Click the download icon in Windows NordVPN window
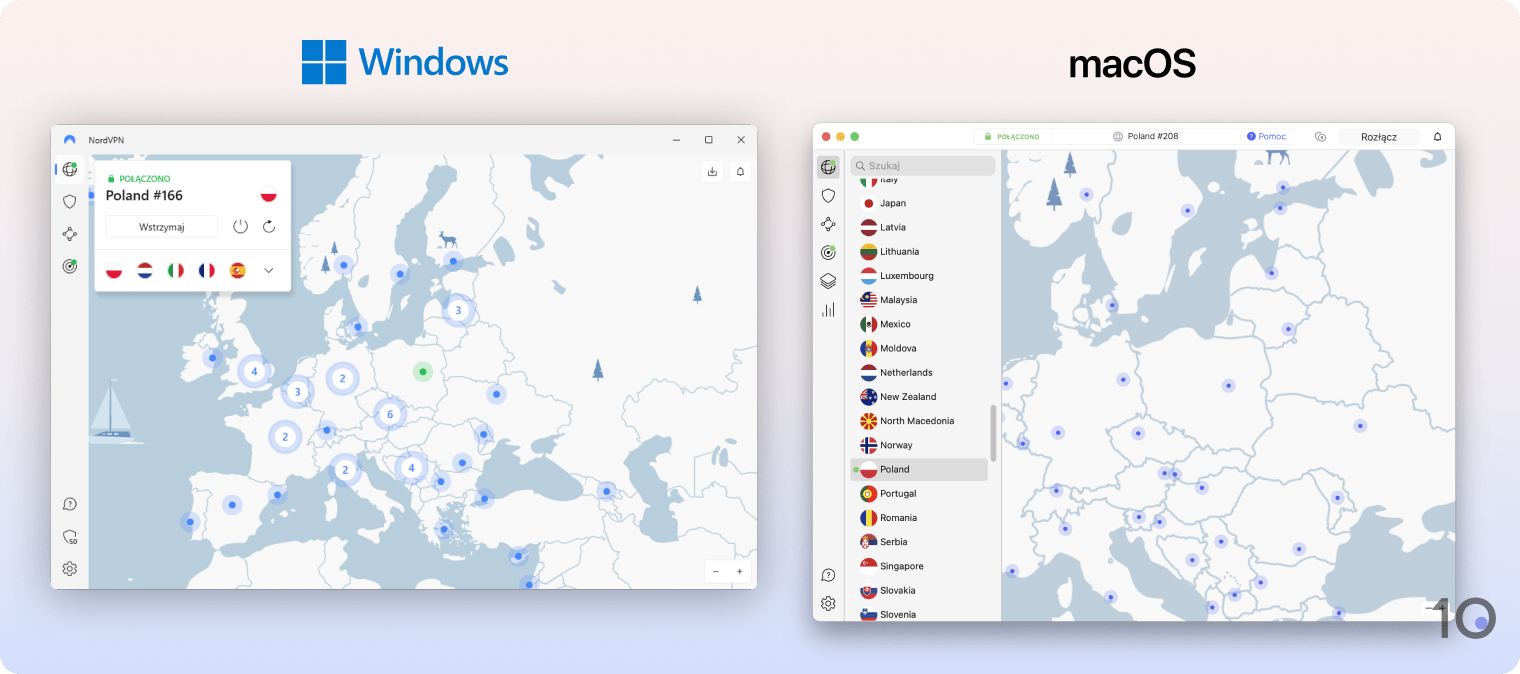The height and width of the screenshot is (674, 1520). [x=712, y=171]
